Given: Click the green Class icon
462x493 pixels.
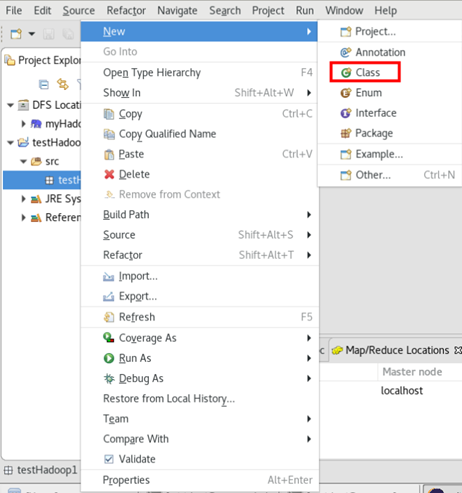Looking at the screenshot, I should point(346,72).
